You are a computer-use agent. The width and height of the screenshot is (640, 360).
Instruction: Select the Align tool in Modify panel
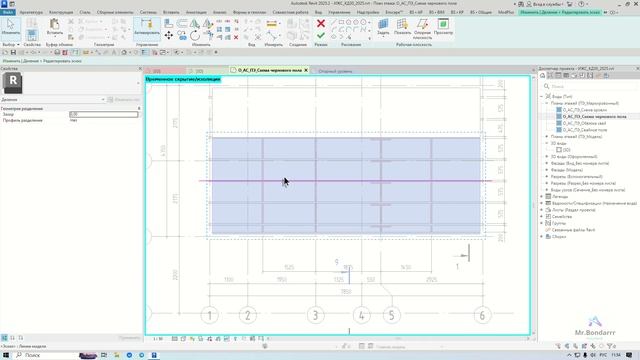(x=168, y=24)
